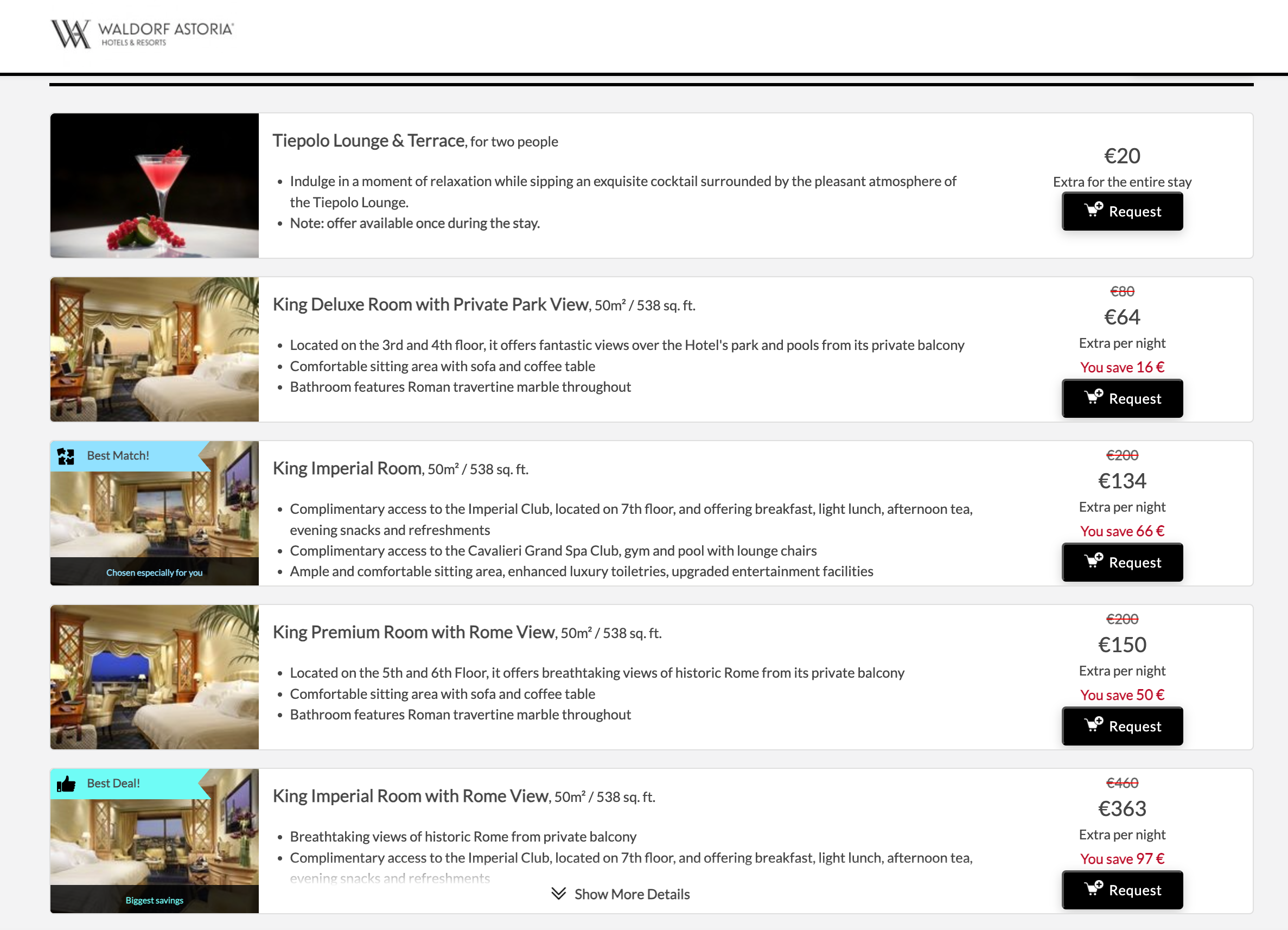
Task: Click cart icon on King Deluxe Request
Action: pyautogui.click(x=1093, y=397)
